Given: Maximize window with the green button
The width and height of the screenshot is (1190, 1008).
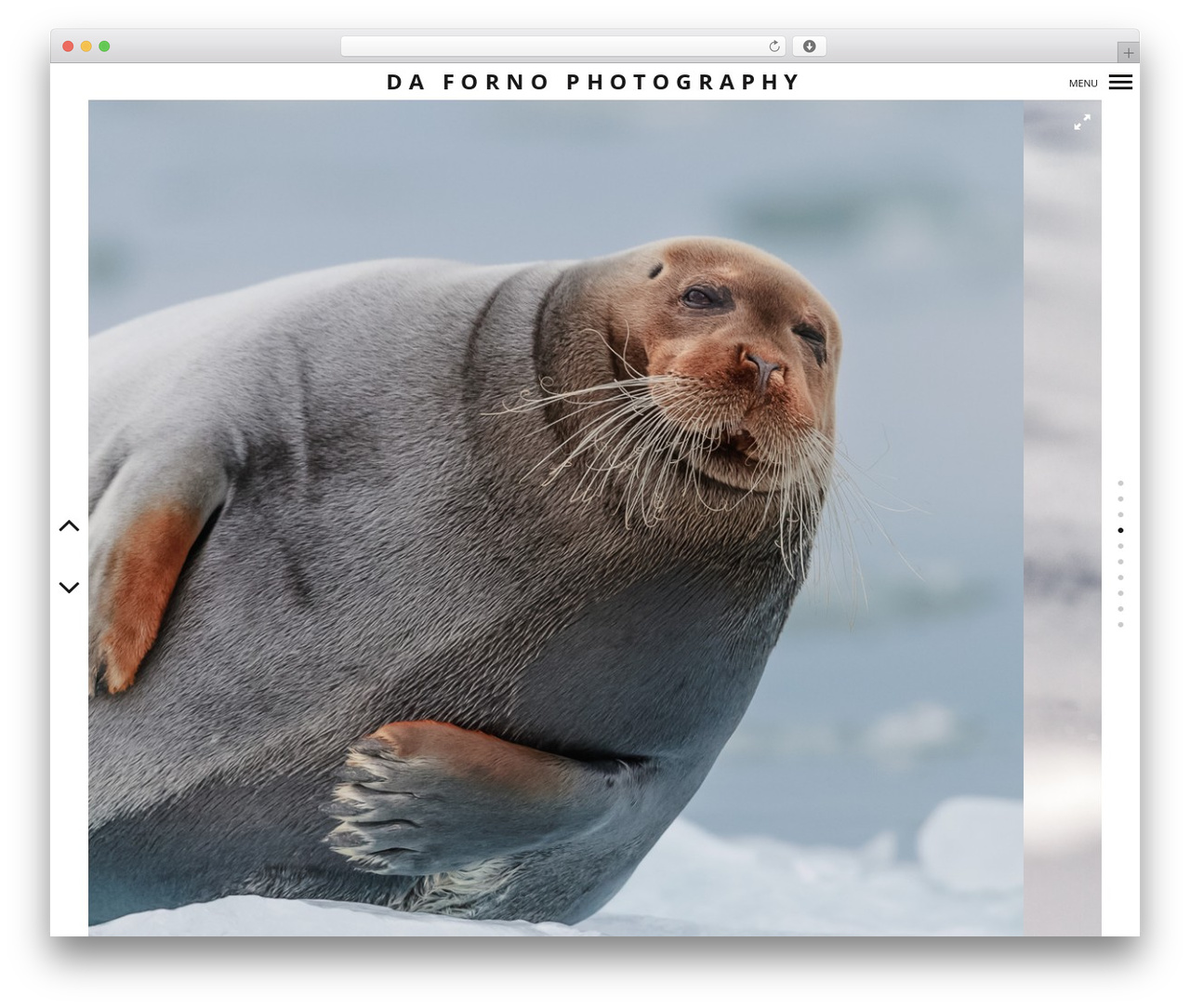Looking at the screenshot, I should click(x=104, y=46).
